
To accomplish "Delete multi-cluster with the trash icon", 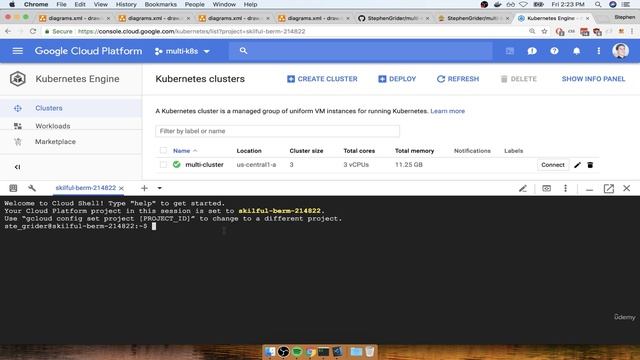I will 590,165.
